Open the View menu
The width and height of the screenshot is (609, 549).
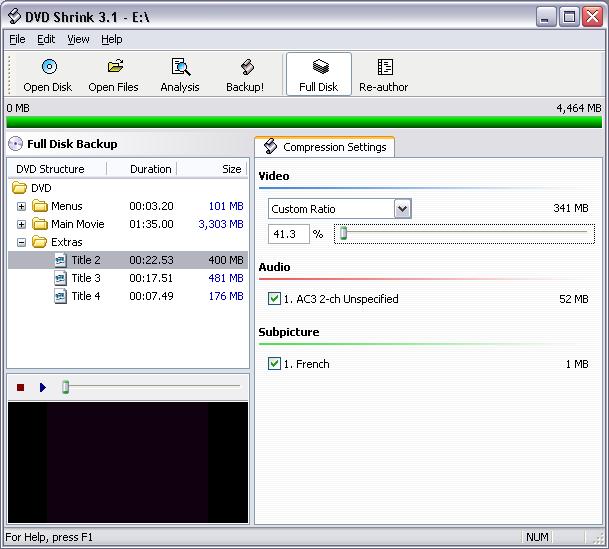[78, 39]
